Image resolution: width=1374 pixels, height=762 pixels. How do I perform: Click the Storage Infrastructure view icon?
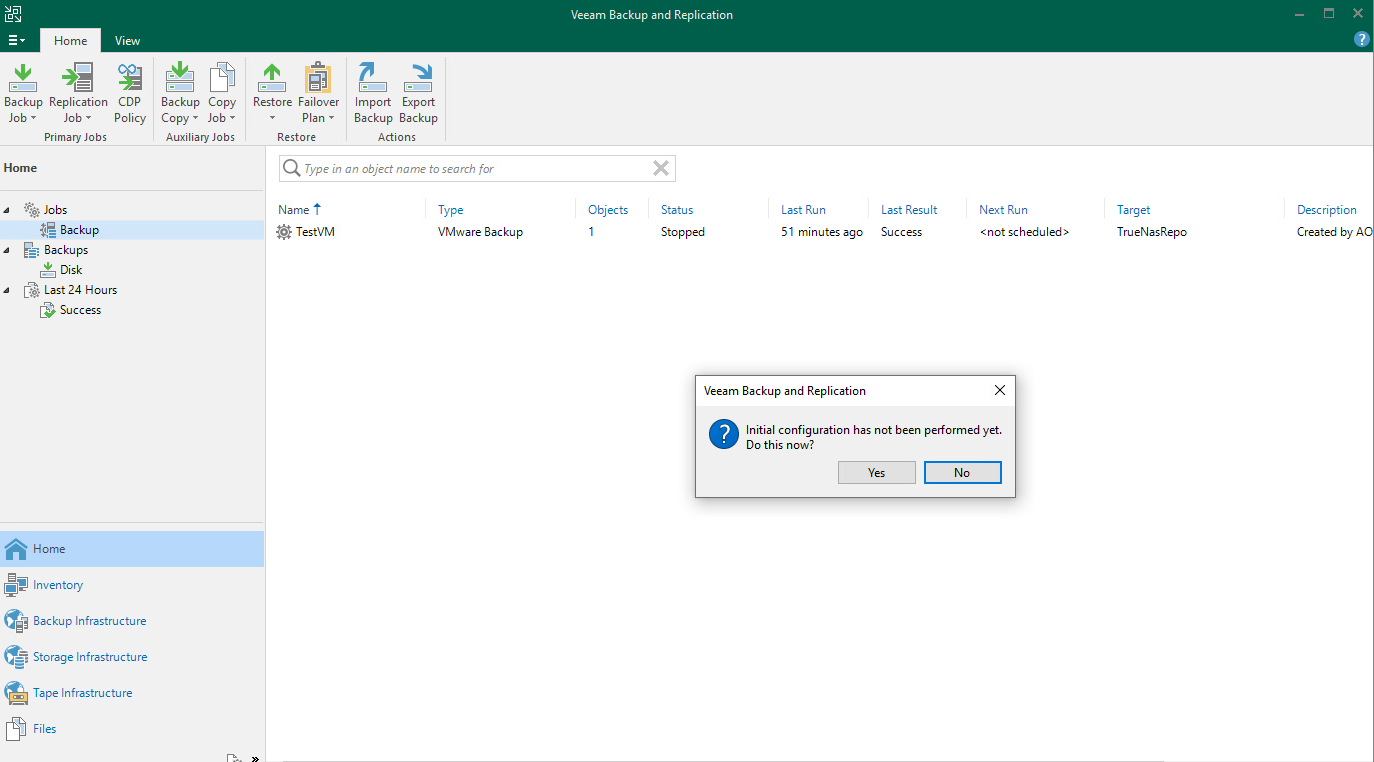[x=16, y=657]
